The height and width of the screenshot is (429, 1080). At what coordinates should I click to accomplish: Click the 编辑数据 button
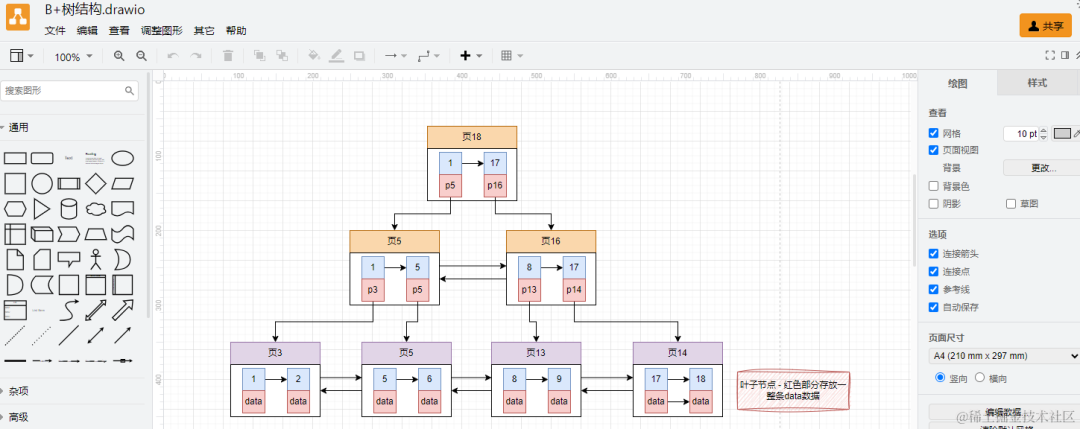[1003, 412]
